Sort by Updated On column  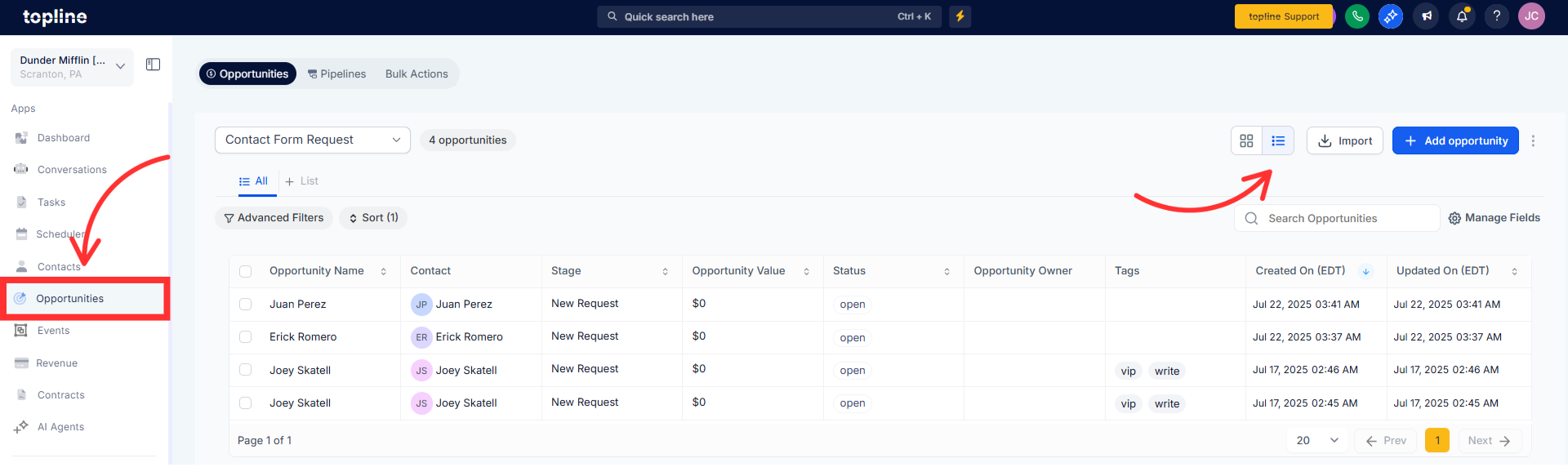(x=1515, y=272)
